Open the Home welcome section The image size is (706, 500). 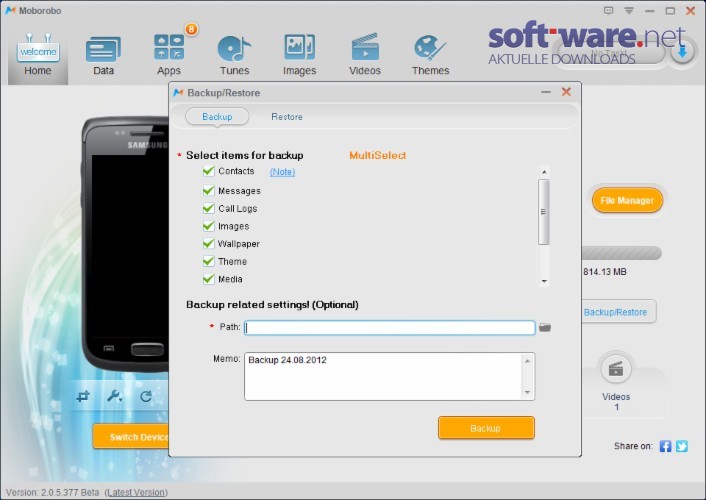pyautogui.click(x=38, y=55)
